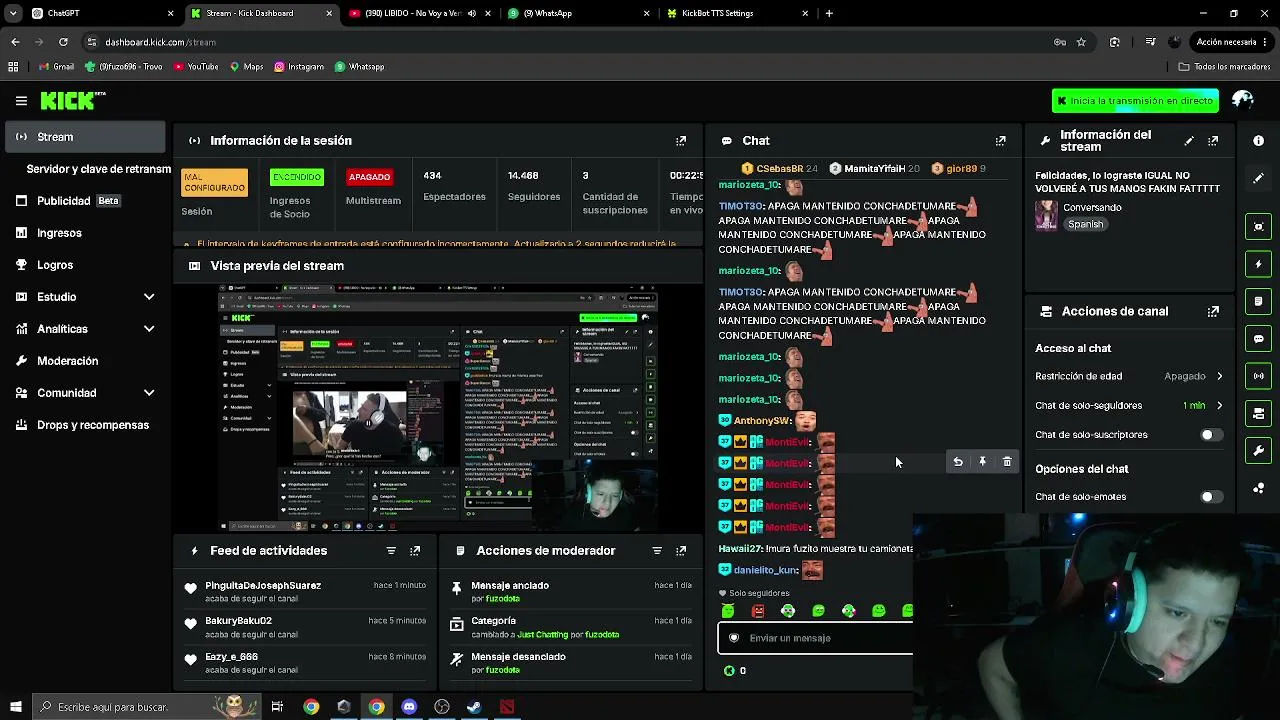Open Servidor y clave de retransmisión

tap(98, 169)
